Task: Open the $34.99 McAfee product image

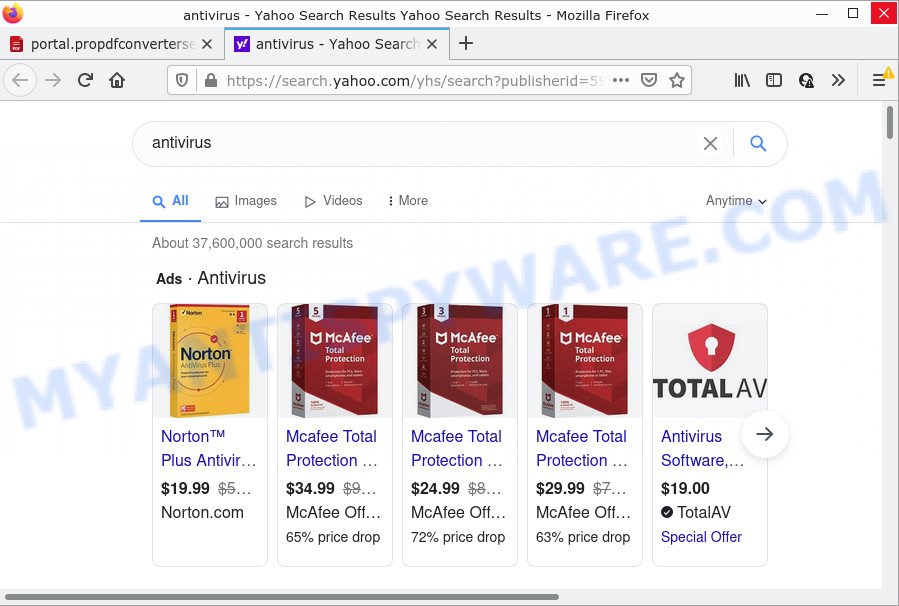Action: (x=335, y=361)
